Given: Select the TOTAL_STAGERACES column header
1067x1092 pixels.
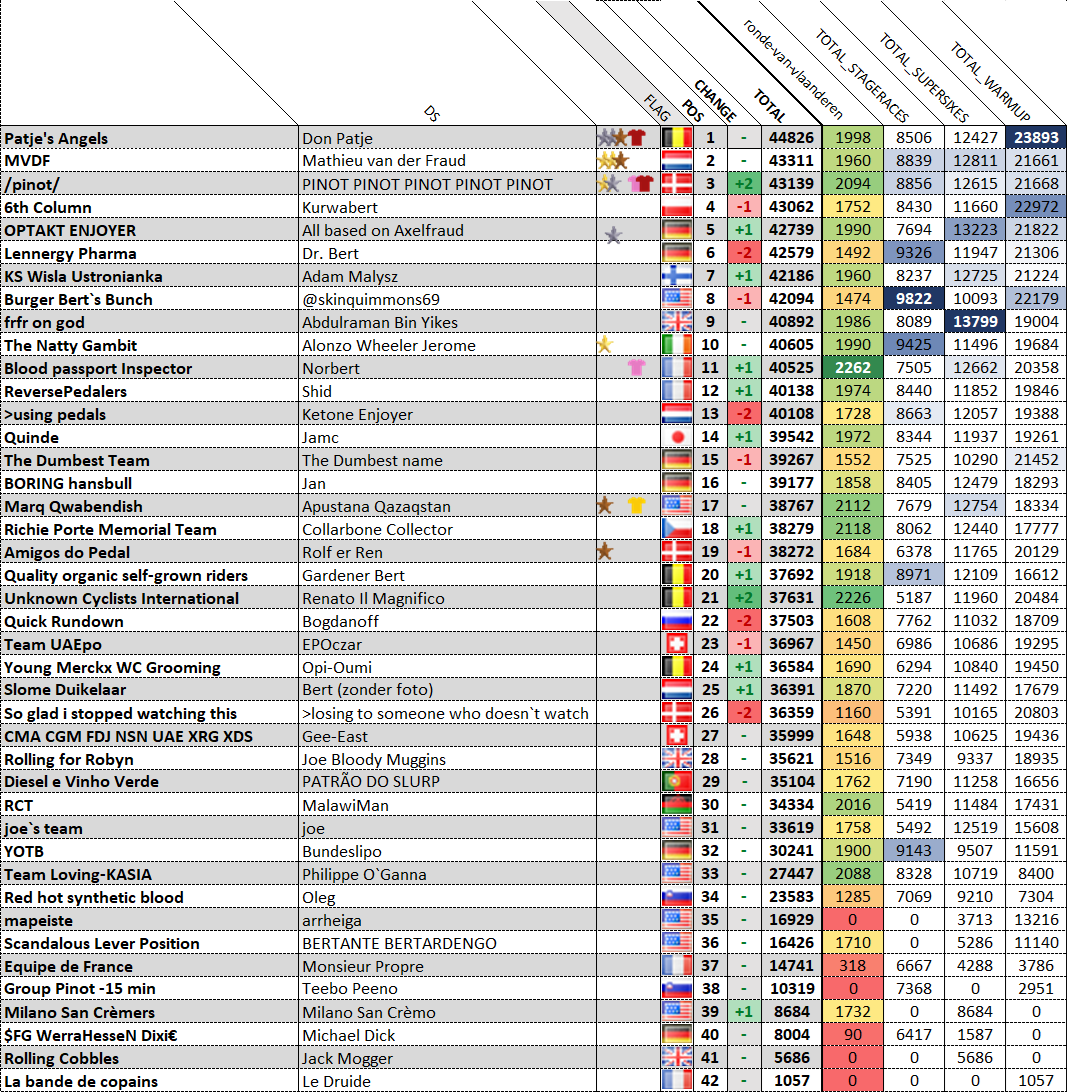Looking at the screenshot, I should click(862, 76).
